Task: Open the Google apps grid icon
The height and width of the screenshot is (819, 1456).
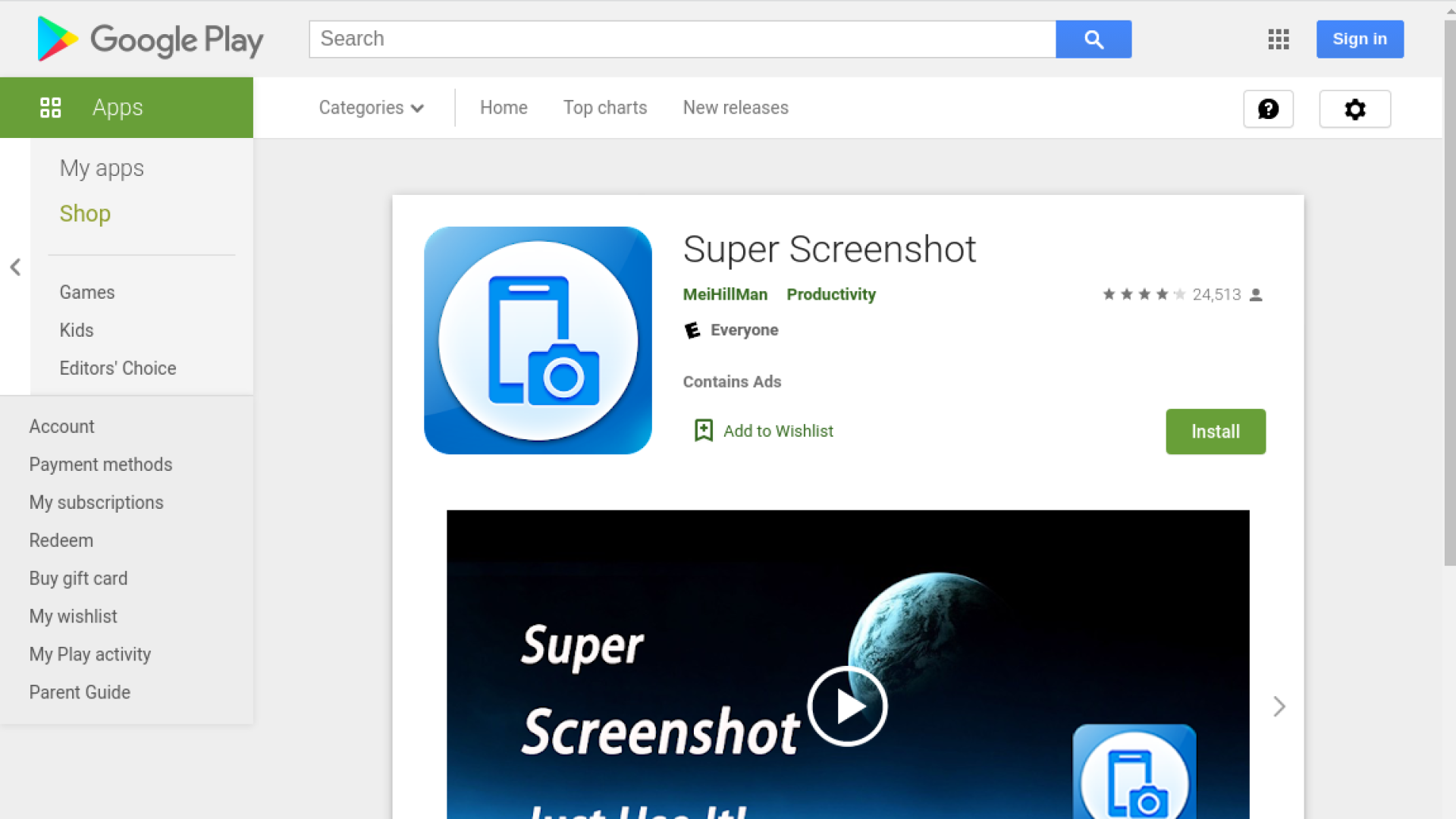Action: click(1279, 39)
